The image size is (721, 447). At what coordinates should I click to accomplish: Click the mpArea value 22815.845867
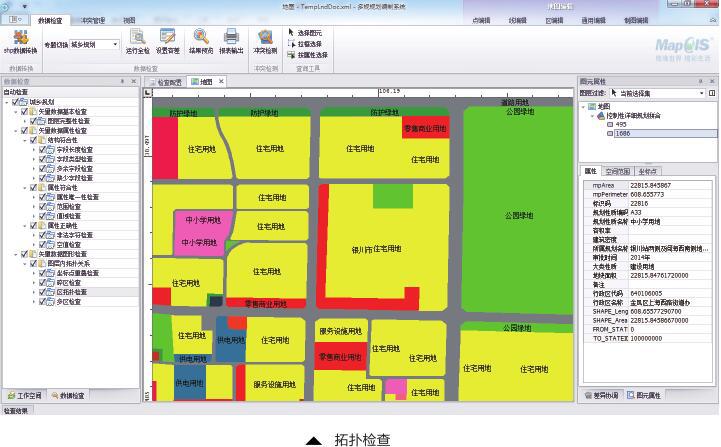(x=650, y=185)
